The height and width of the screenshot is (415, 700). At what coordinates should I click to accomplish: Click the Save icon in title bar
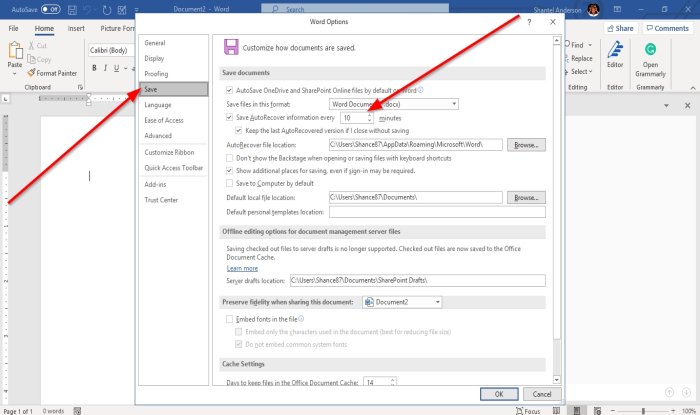coord(72,9)
